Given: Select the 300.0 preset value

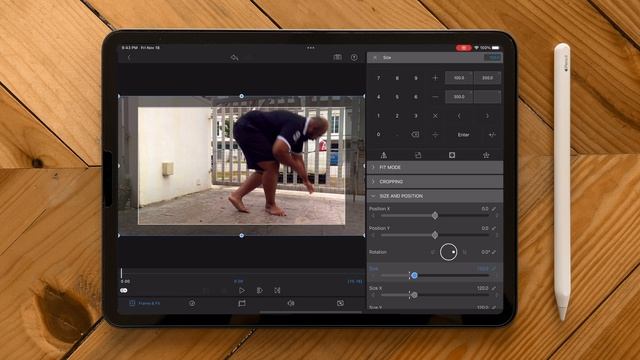Looking at the screenshot, I should tap(459, 97).
